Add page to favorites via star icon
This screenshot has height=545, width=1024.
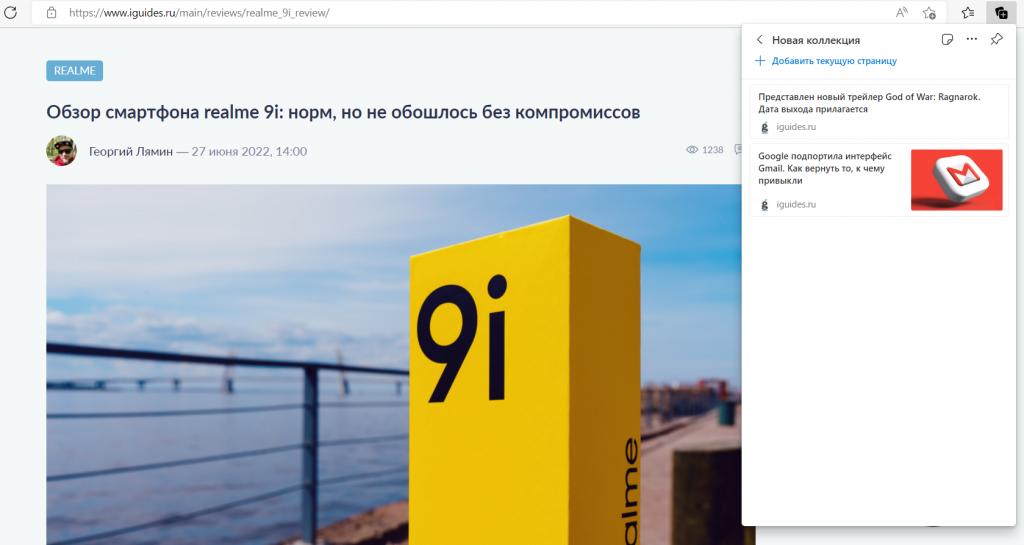coord(930,13)
